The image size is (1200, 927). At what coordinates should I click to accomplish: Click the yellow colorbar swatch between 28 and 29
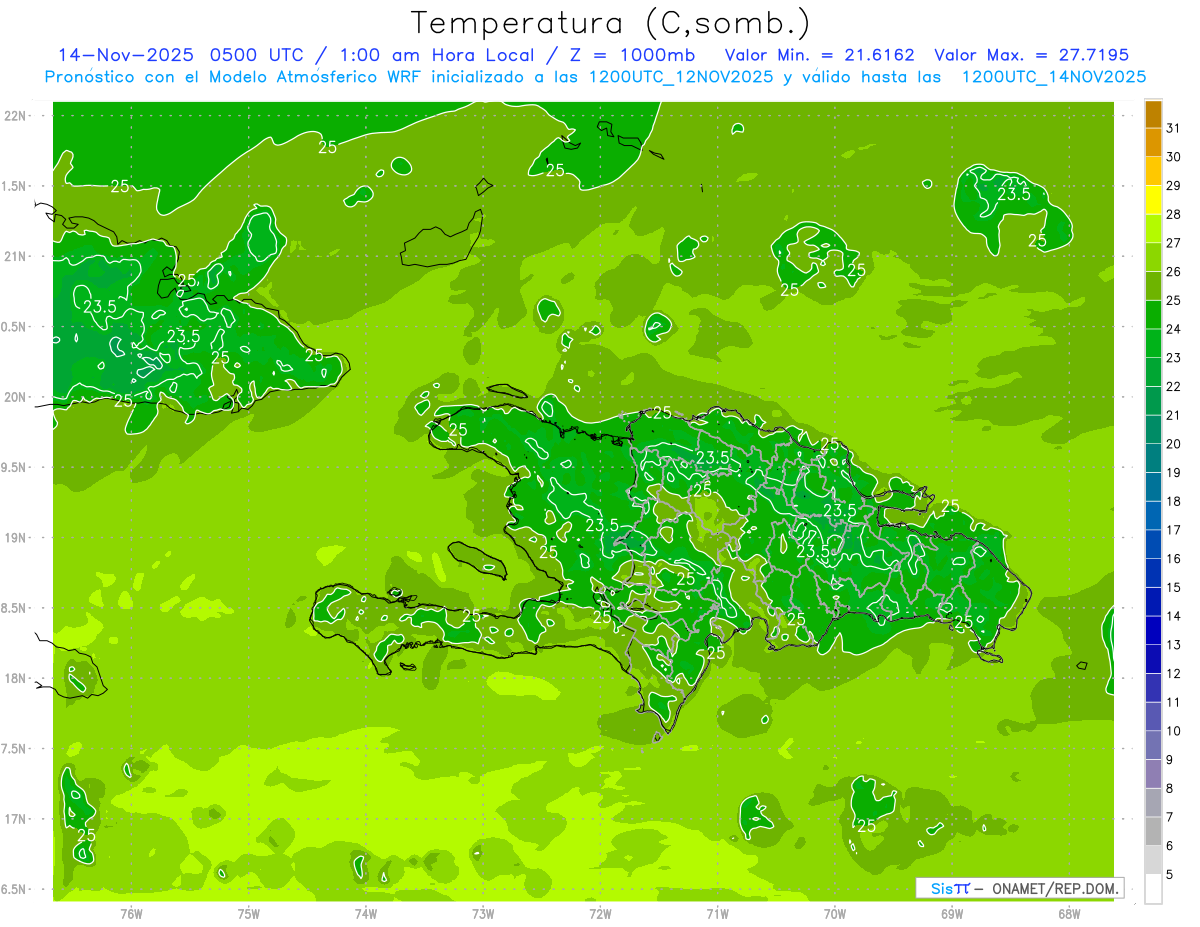[1153, 200]
